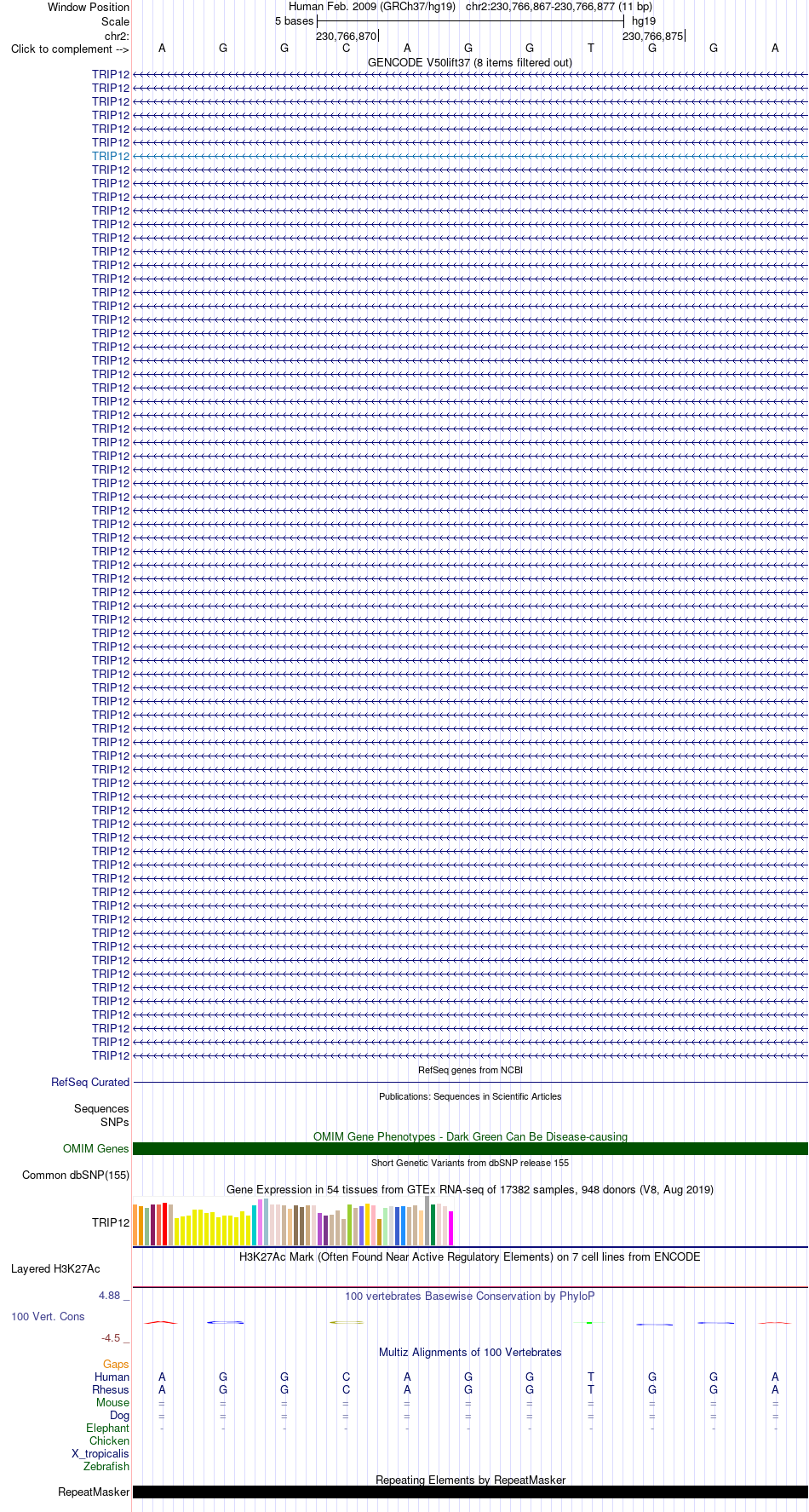This screenshot has width=809, height=1512.
Task: Select the X_tropicalis alignment row label
Action: 100,1454
